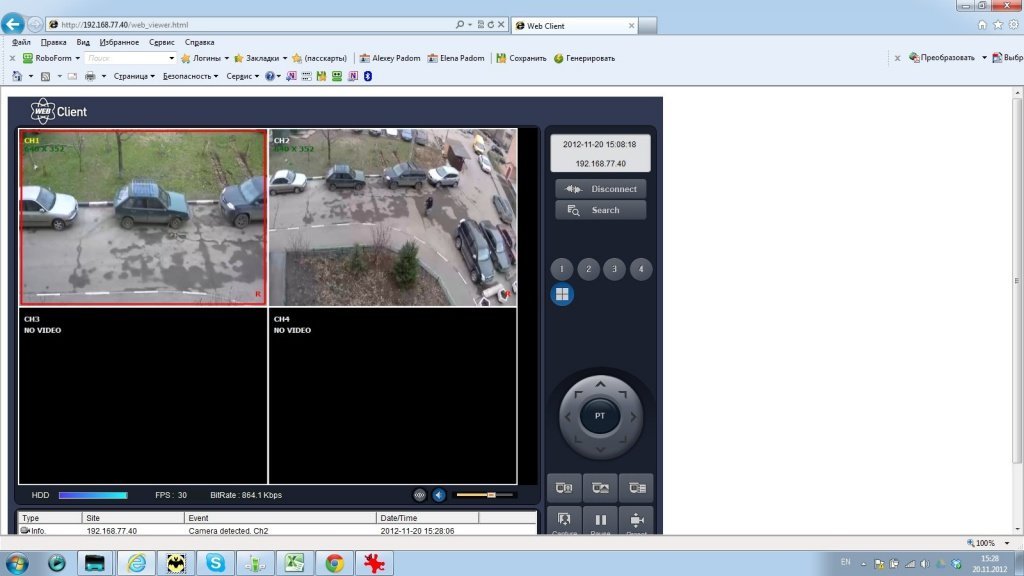
Task: Click the volume slider handle
Action: [491, 495]
